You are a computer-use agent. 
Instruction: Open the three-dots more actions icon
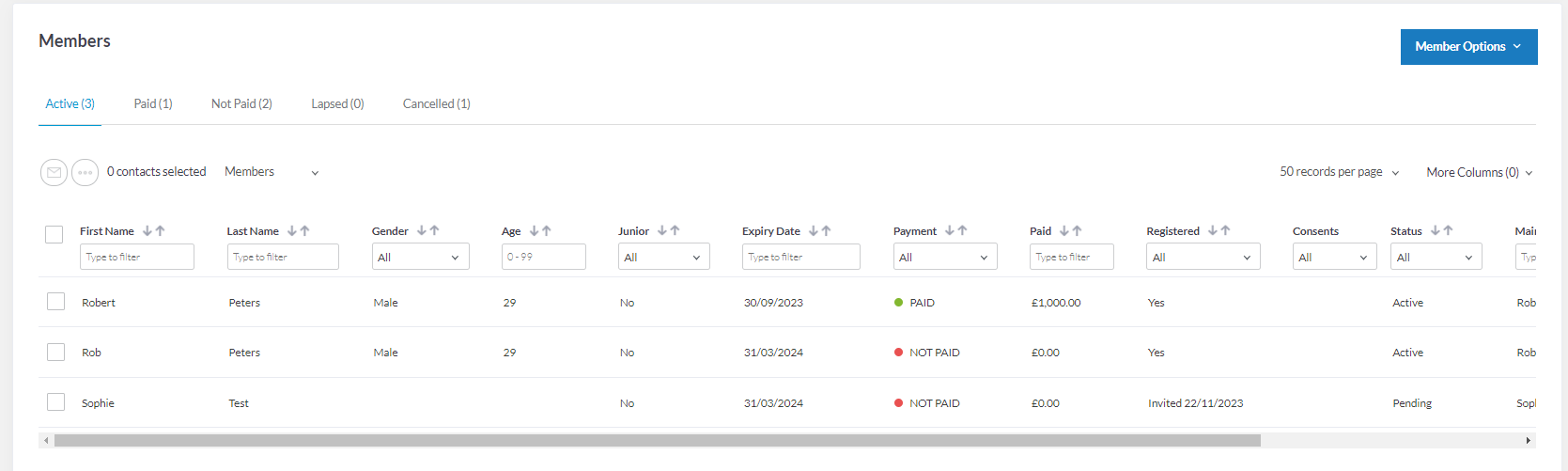[85, 172]
